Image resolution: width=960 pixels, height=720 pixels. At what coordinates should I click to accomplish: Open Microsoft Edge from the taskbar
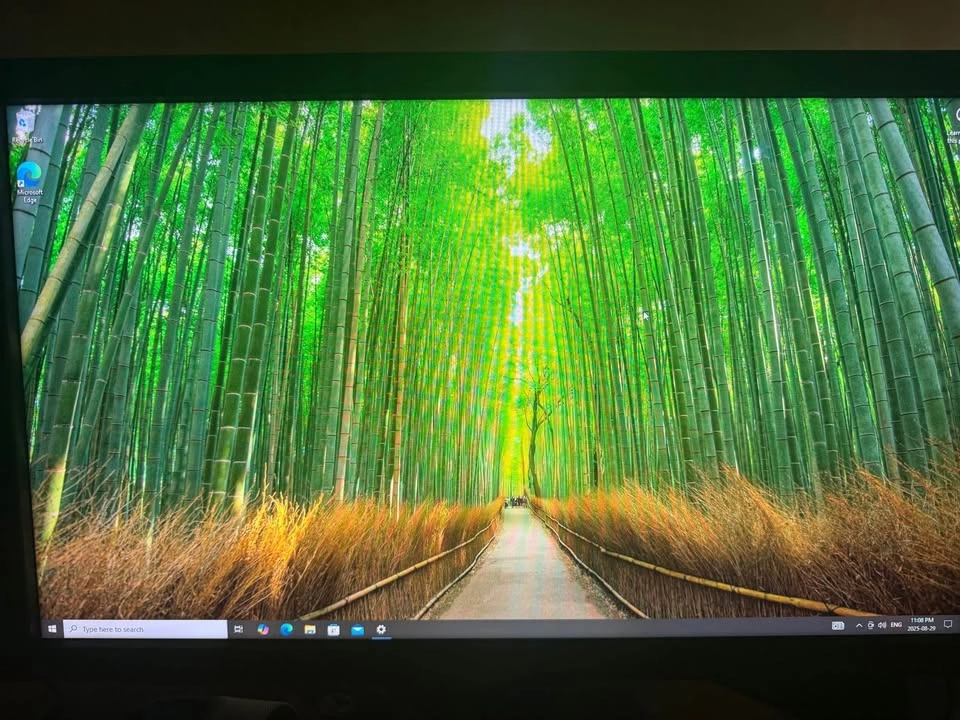(286, 629)
